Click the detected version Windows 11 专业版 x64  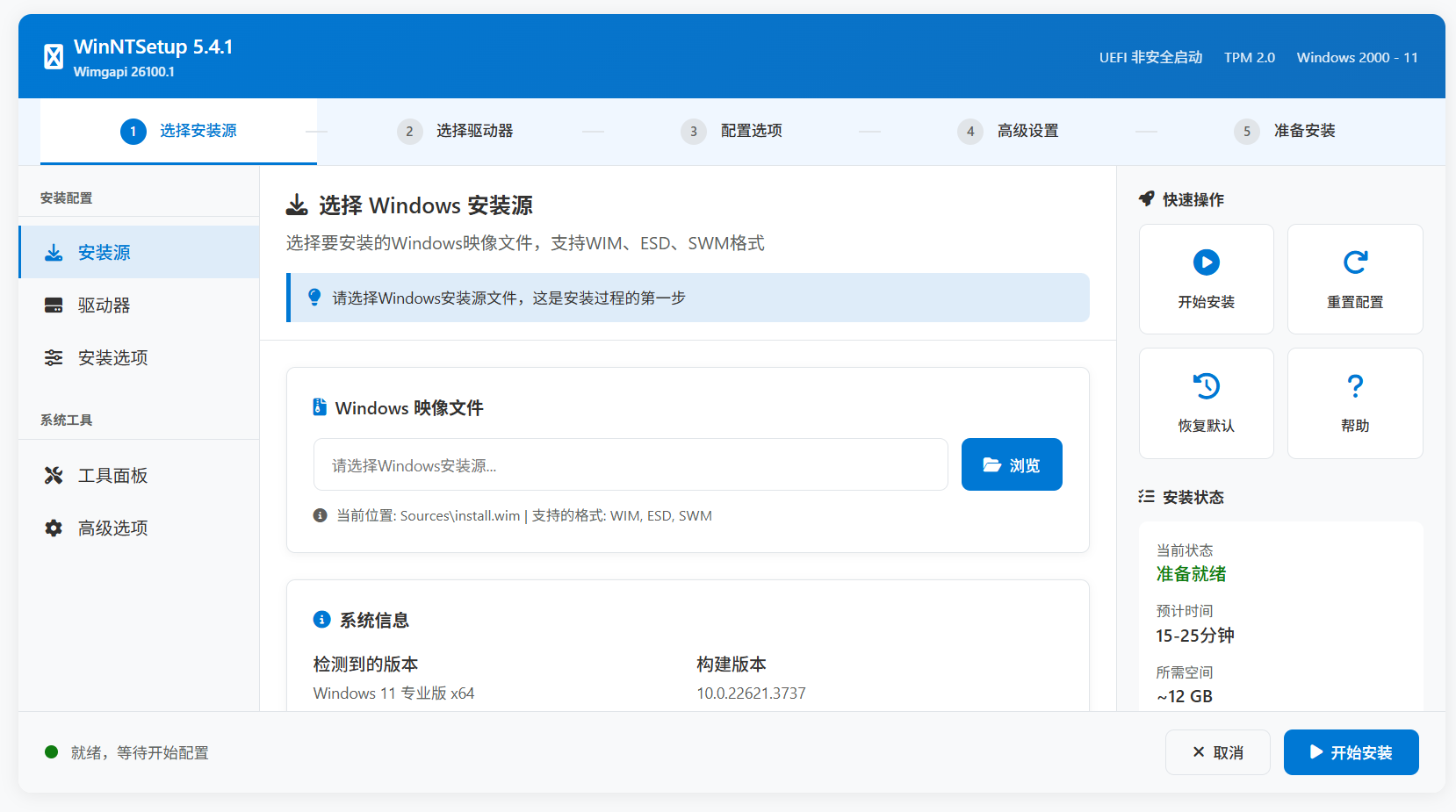(393, 693)
